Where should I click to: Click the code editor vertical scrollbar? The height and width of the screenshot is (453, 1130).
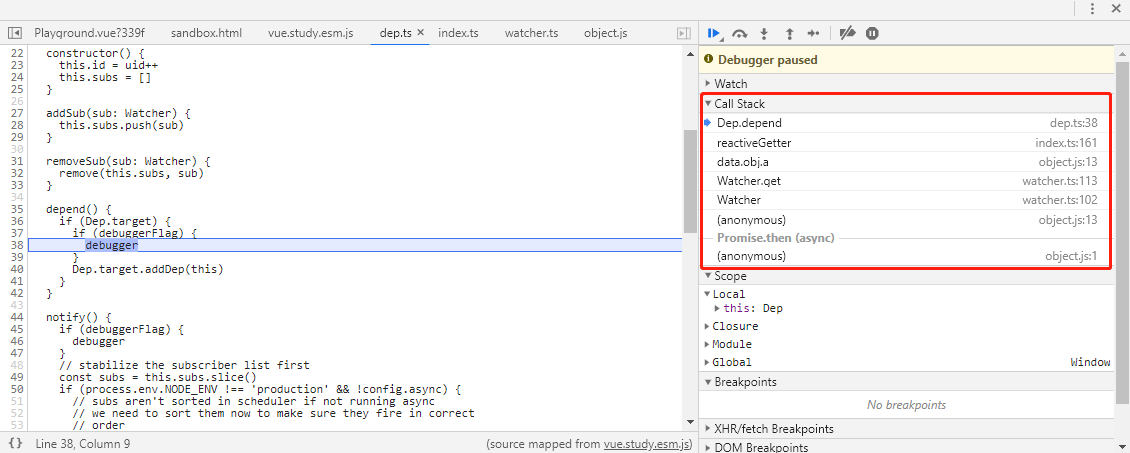tap(690, 180)
